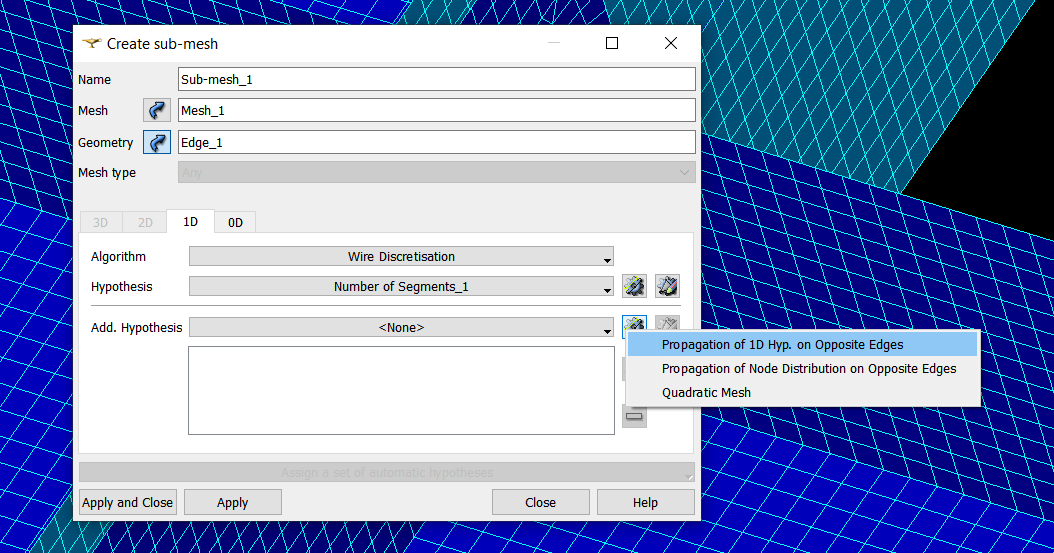Open Help for sub-mesh dialog
Screen dimensions: 1054x553
click(x=645, y=503)
